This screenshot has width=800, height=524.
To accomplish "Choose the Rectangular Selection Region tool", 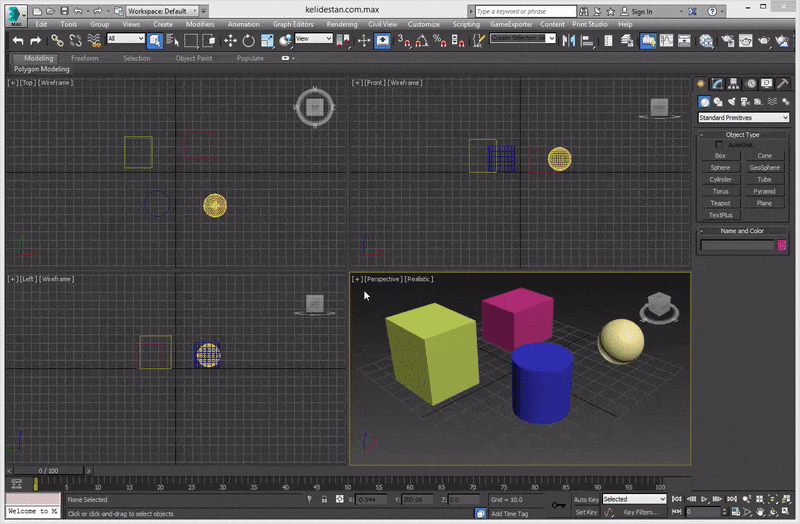I will tap(191, 40).
